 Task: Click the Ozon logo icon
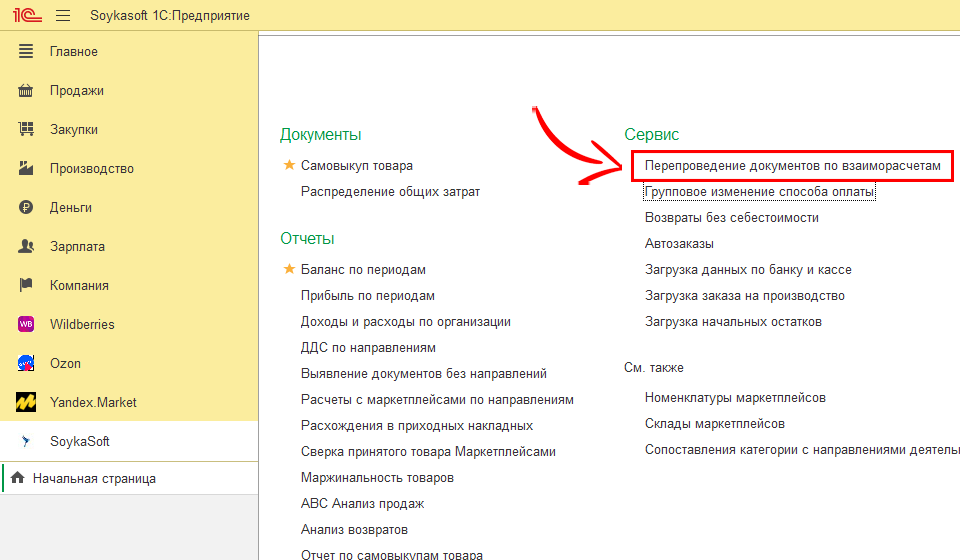[27, 364]
